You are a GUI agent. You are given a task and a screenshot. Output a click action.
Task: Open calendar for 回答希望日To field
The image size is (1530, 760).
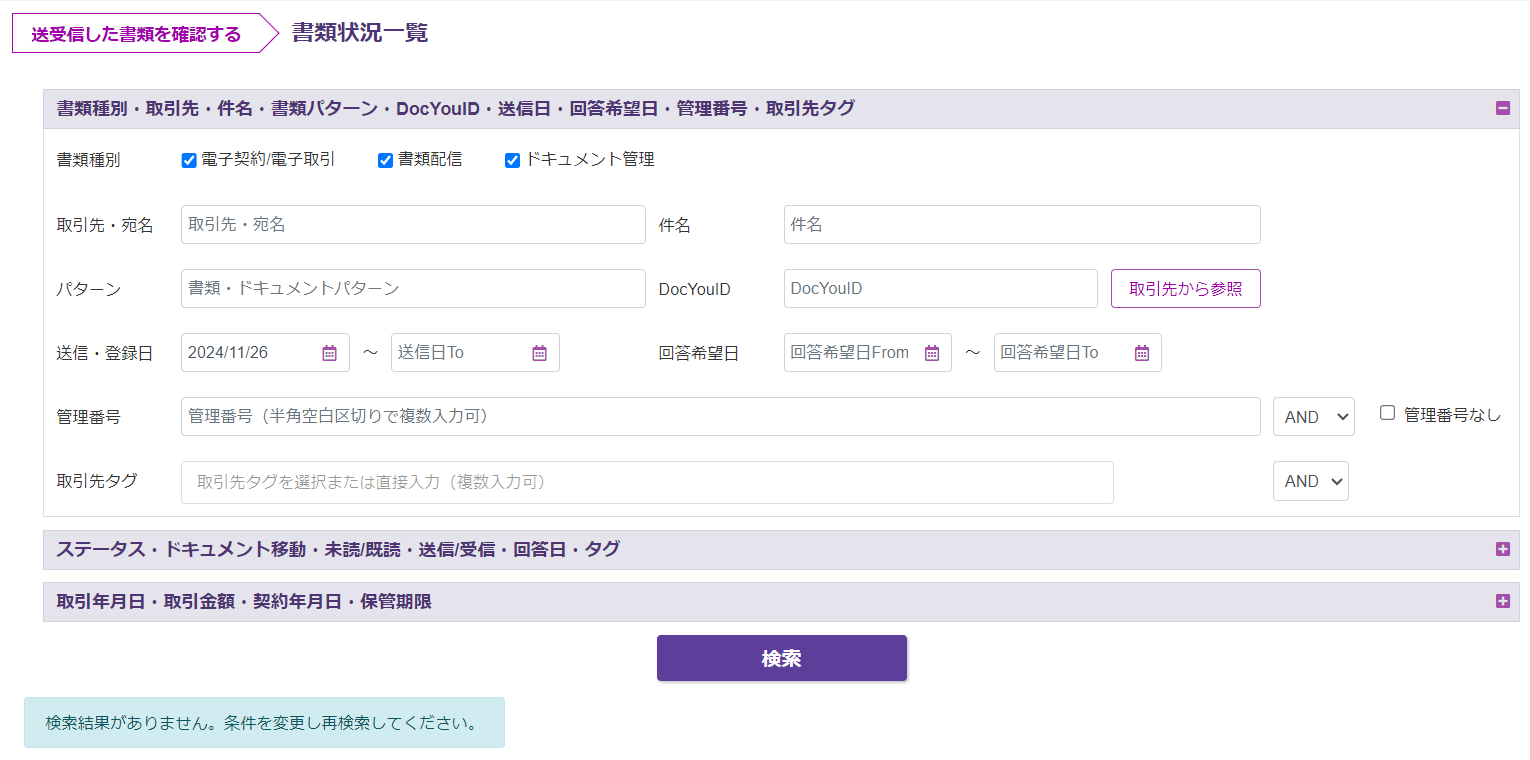1142,353
